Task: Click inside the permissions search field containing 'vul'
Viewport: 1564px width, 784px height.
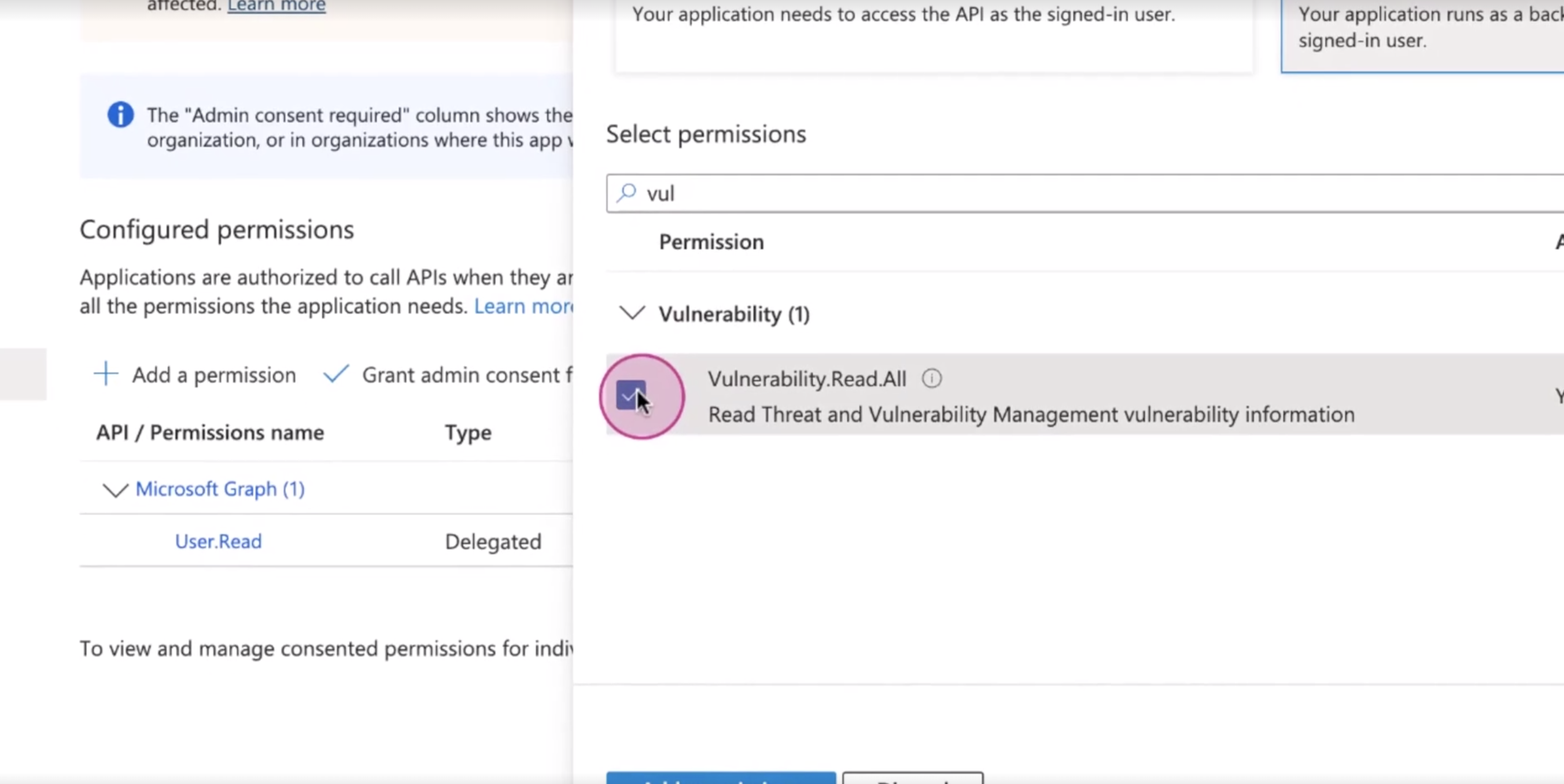Action: click(x=1085, y=194)
